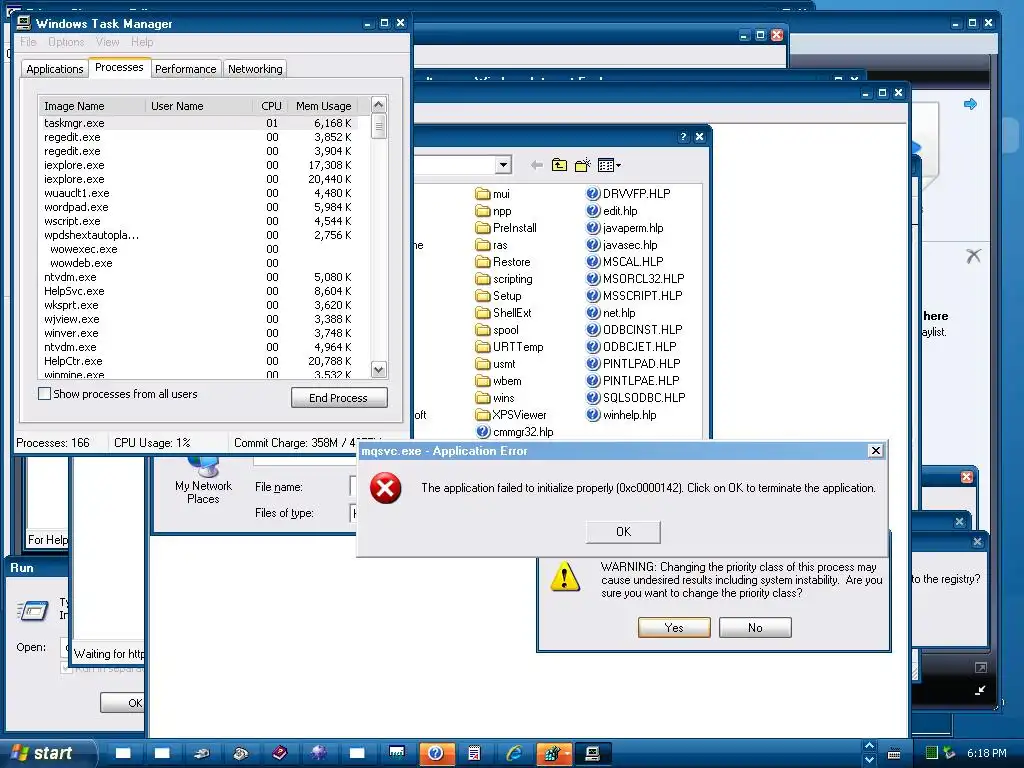Go up one folder level in file dialog

[x=559, y=165]
